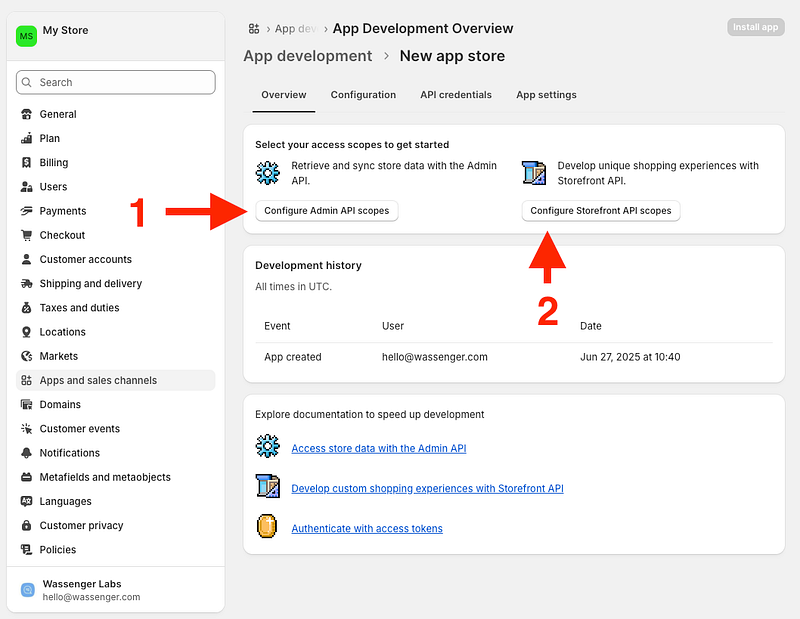
Task: Click Configure Admin API scopes button
Action: [x=327, y=211]
